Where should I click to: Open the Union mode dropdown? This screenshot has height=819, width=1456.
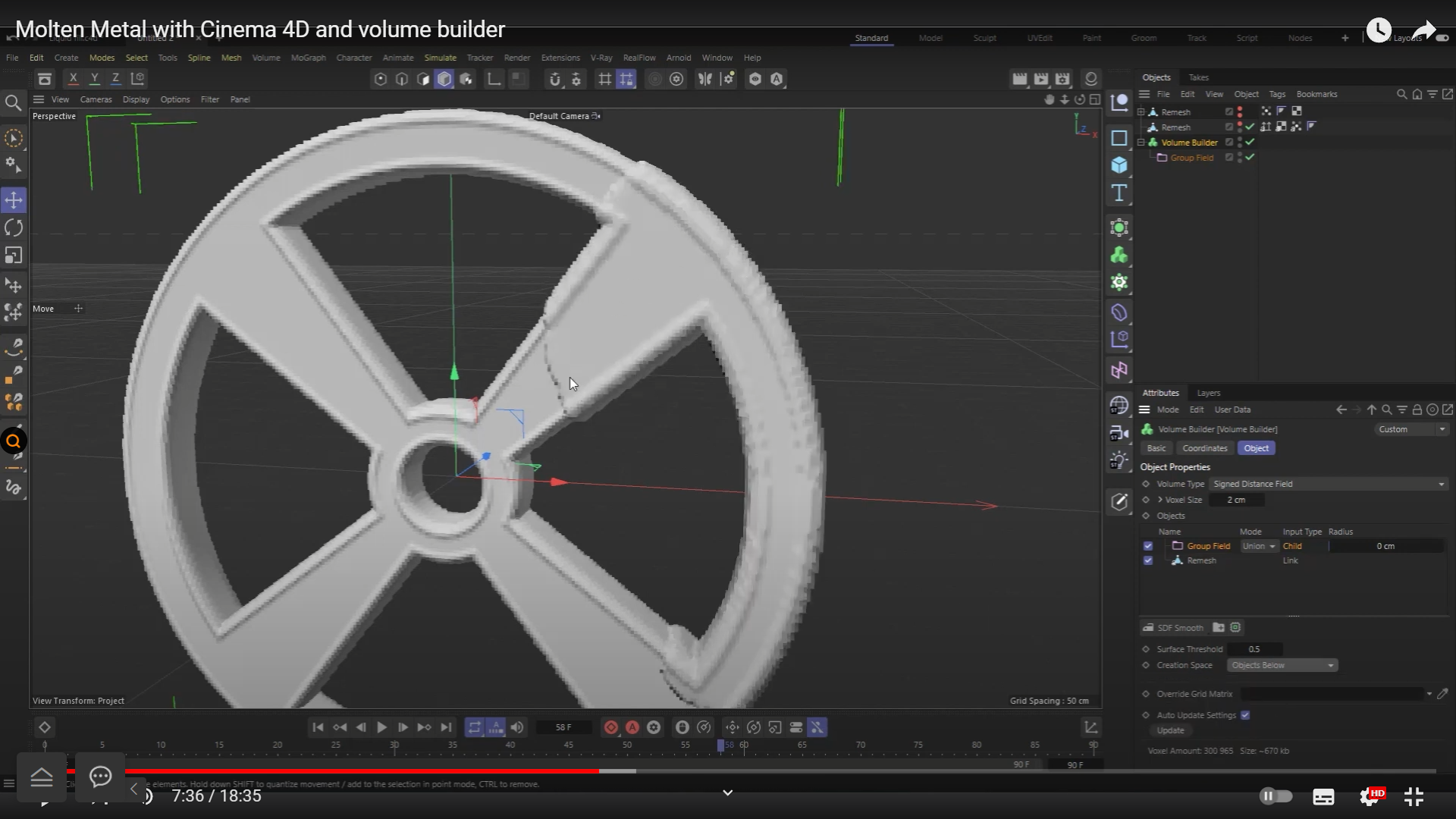(x=1259, y=546)
